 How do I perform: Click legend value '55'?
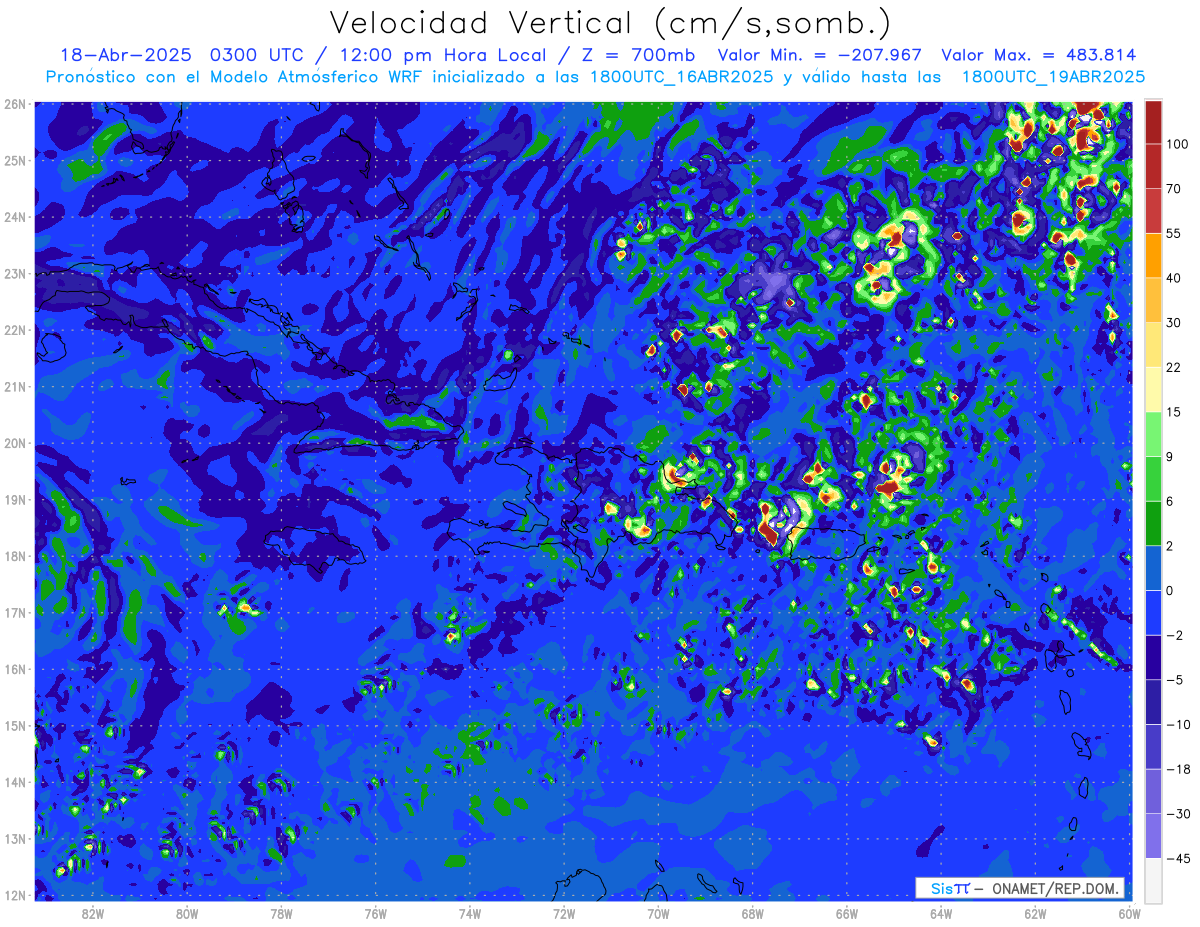tap(1174, 233)
